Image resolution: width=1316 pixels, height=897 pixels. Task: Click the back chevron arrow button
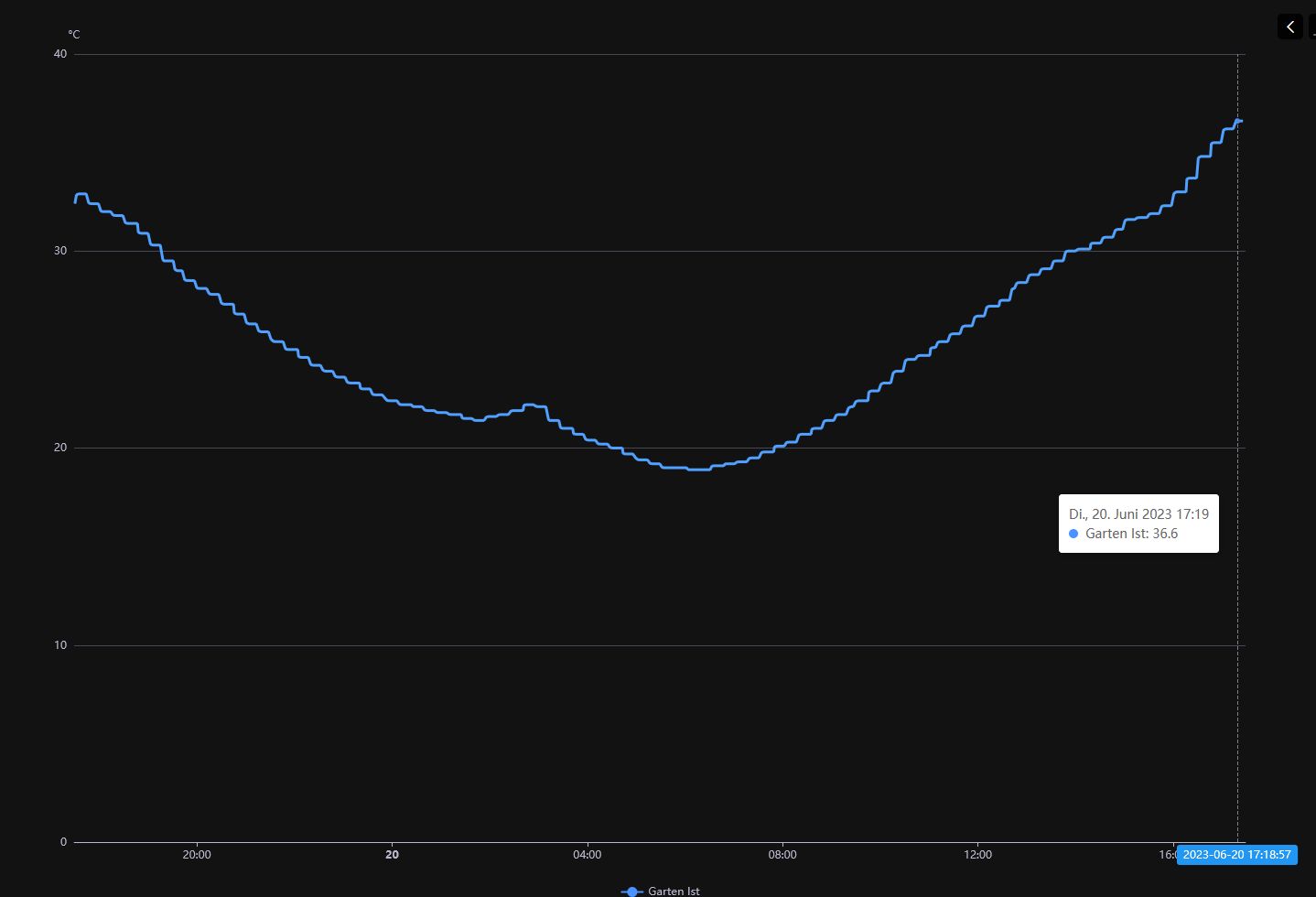[1290, 27]
